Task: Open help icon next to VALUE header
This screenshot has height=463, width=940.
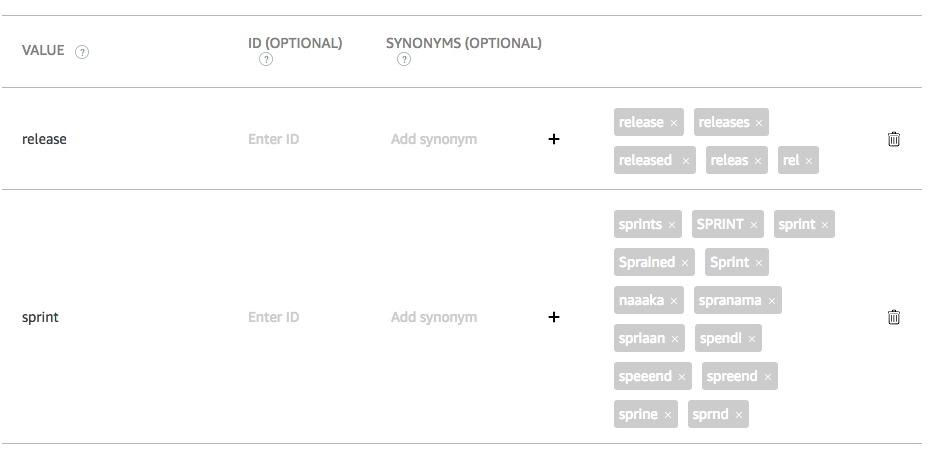Action: (x=82, y=52)
